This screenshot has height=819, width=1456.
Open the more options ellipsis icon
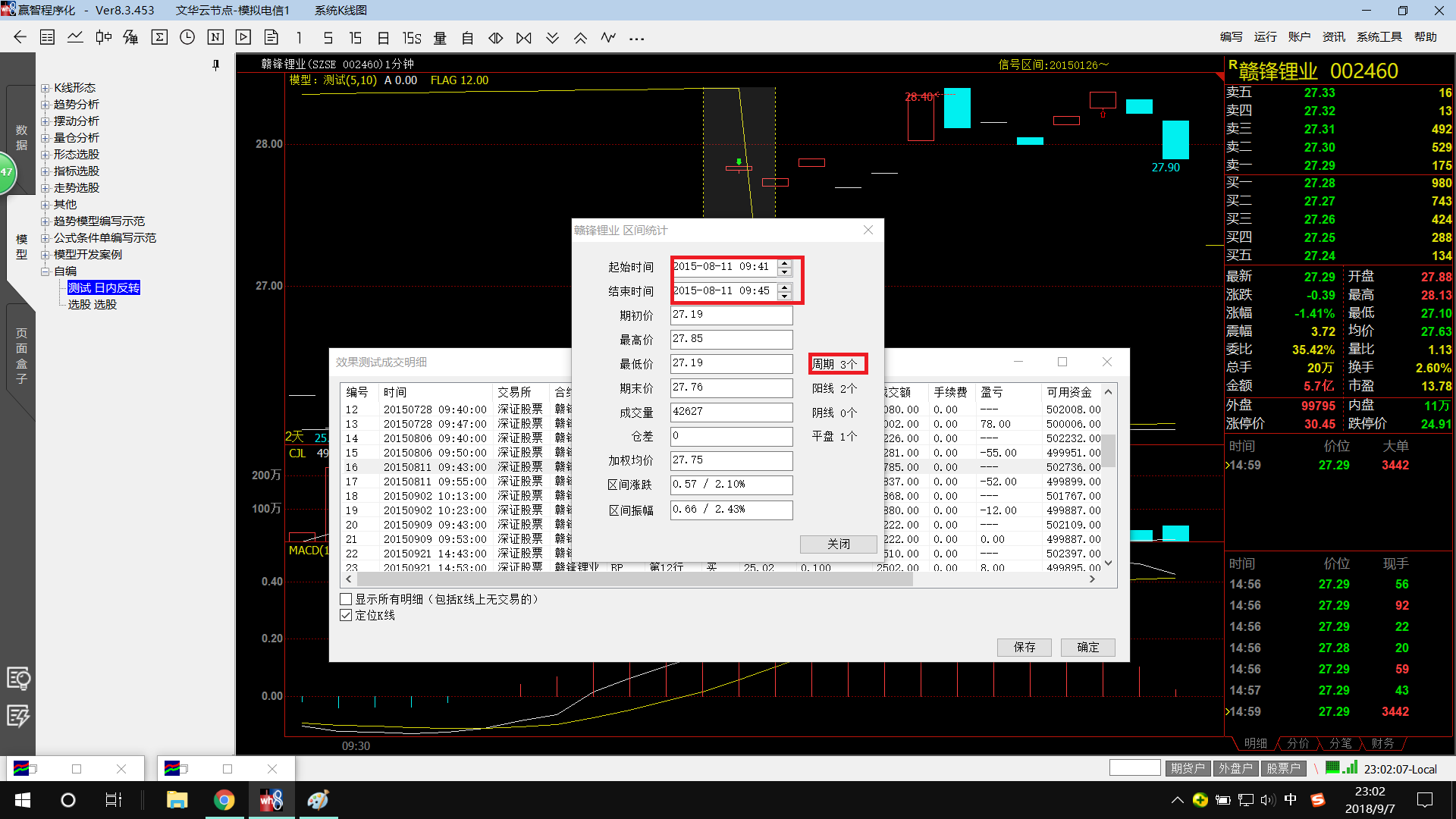click(x=636, y=38)
